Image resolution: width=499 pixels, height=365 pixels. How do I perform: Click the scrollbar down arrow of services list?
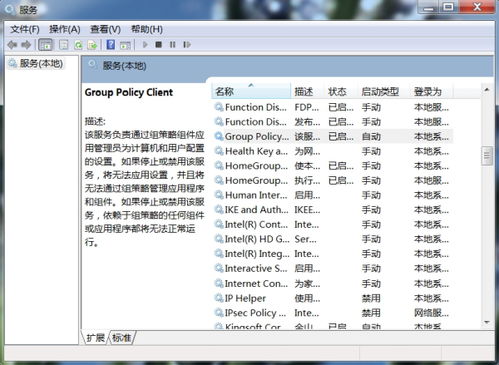[487, 322]
